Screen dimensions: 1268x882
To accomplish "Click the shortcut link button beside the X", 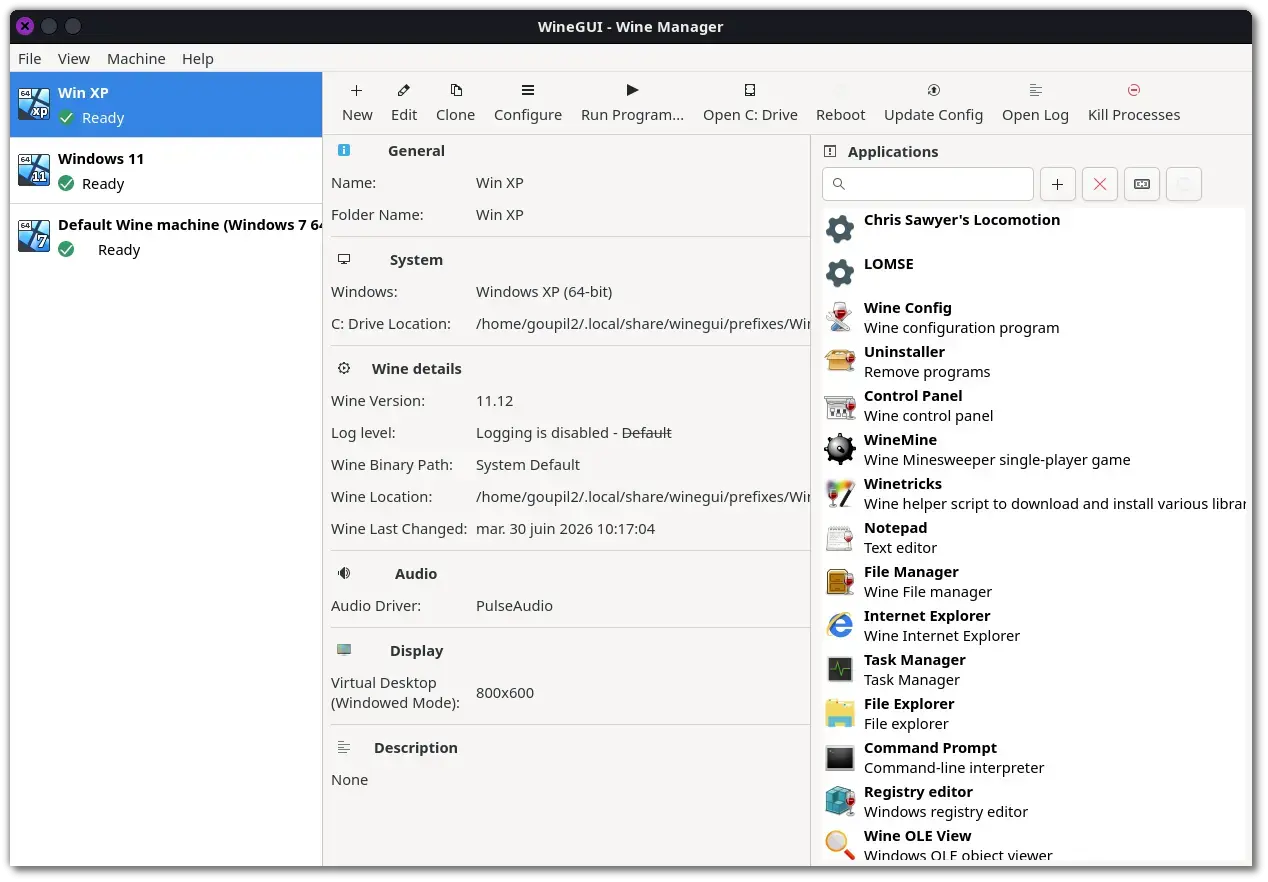I will point(1142,184).
